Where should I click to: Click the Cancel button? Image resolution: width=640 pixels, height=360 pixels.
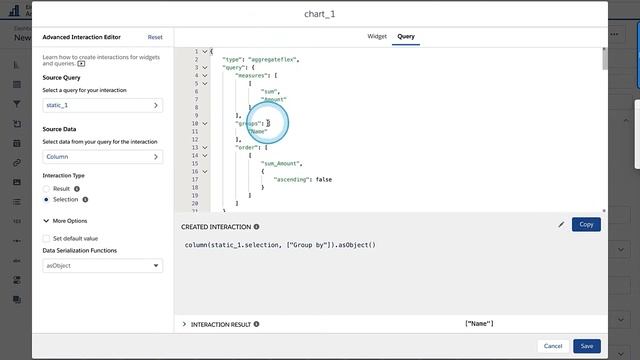point(553,346)
